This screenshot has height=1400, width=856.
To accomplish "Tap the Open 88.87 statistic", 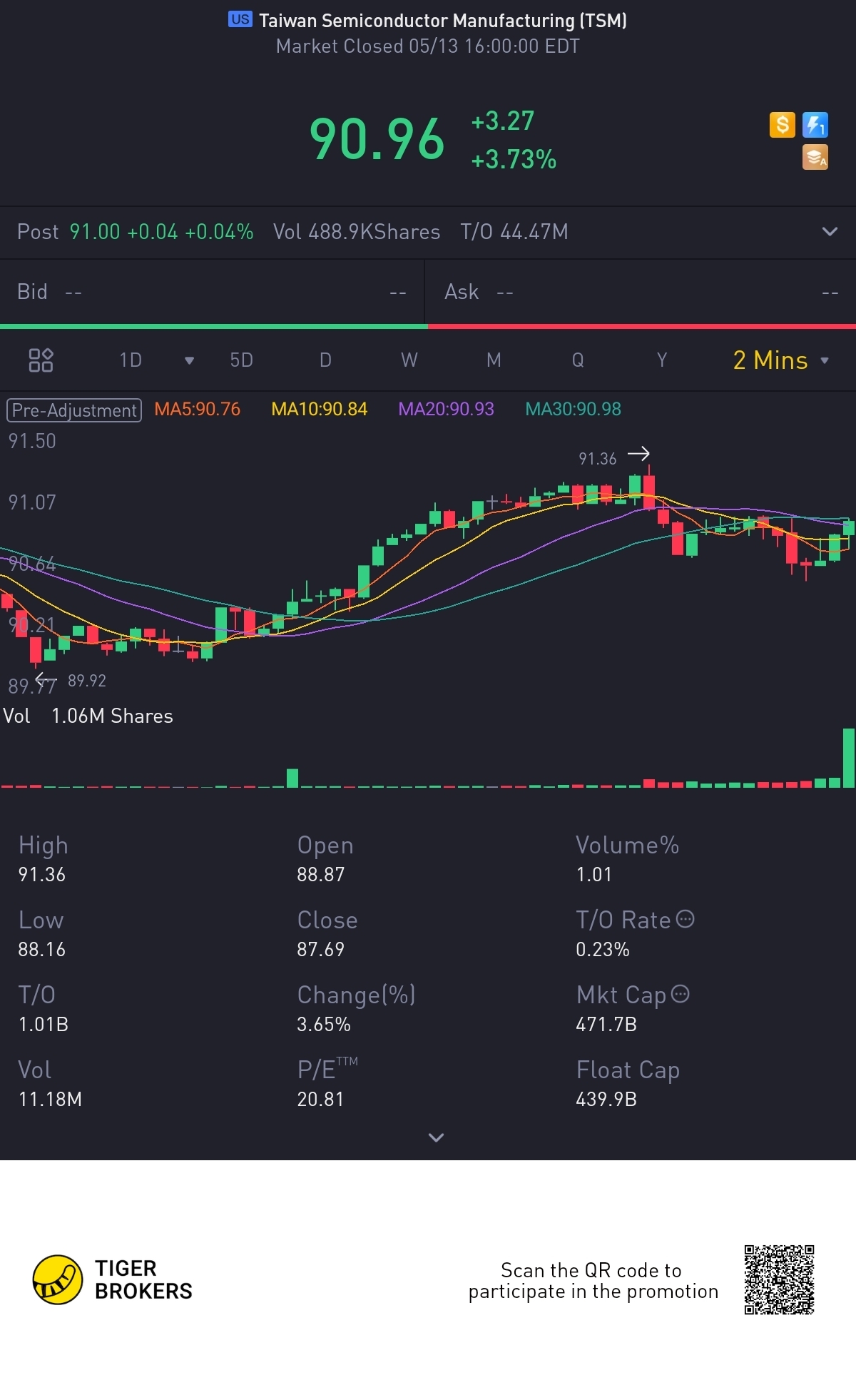I will point(325,859).
